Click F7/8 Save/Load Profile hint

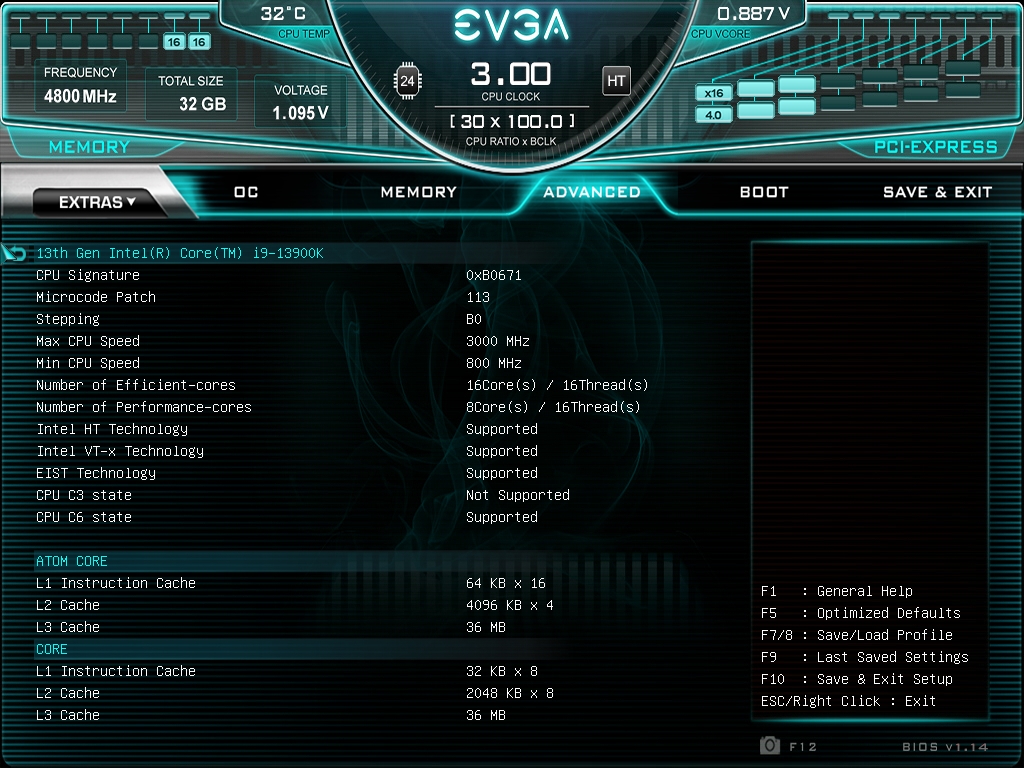857,635
